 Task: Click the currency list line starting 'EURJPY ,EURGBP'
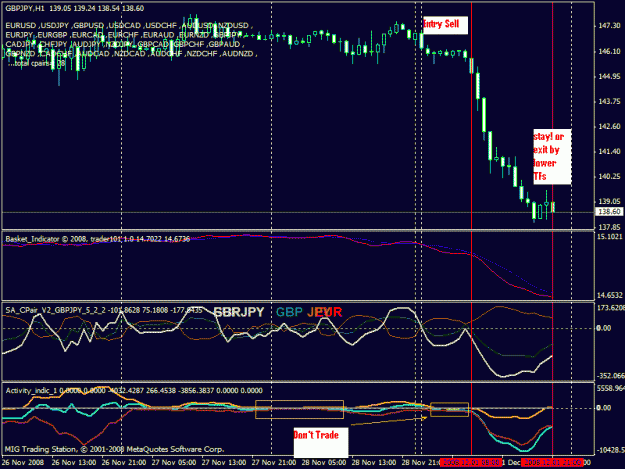tap(124, 35)
